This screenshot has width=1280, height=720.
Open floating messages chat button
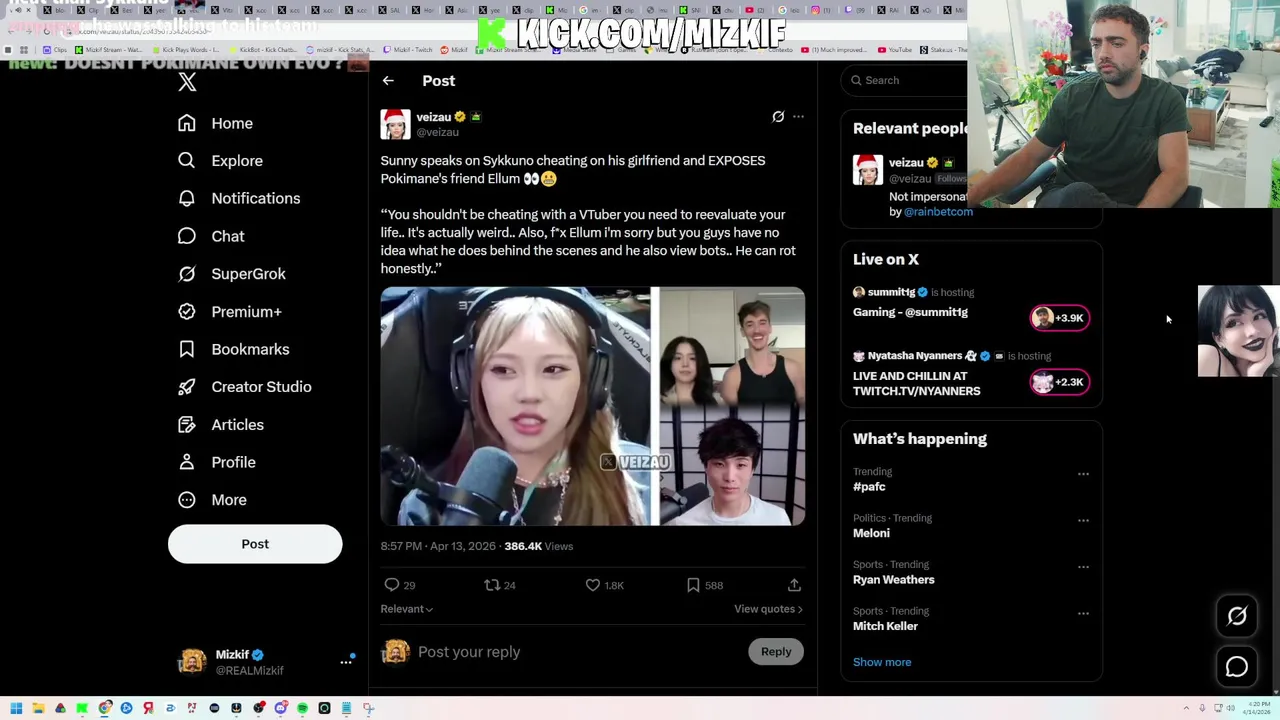point(1237,667)
